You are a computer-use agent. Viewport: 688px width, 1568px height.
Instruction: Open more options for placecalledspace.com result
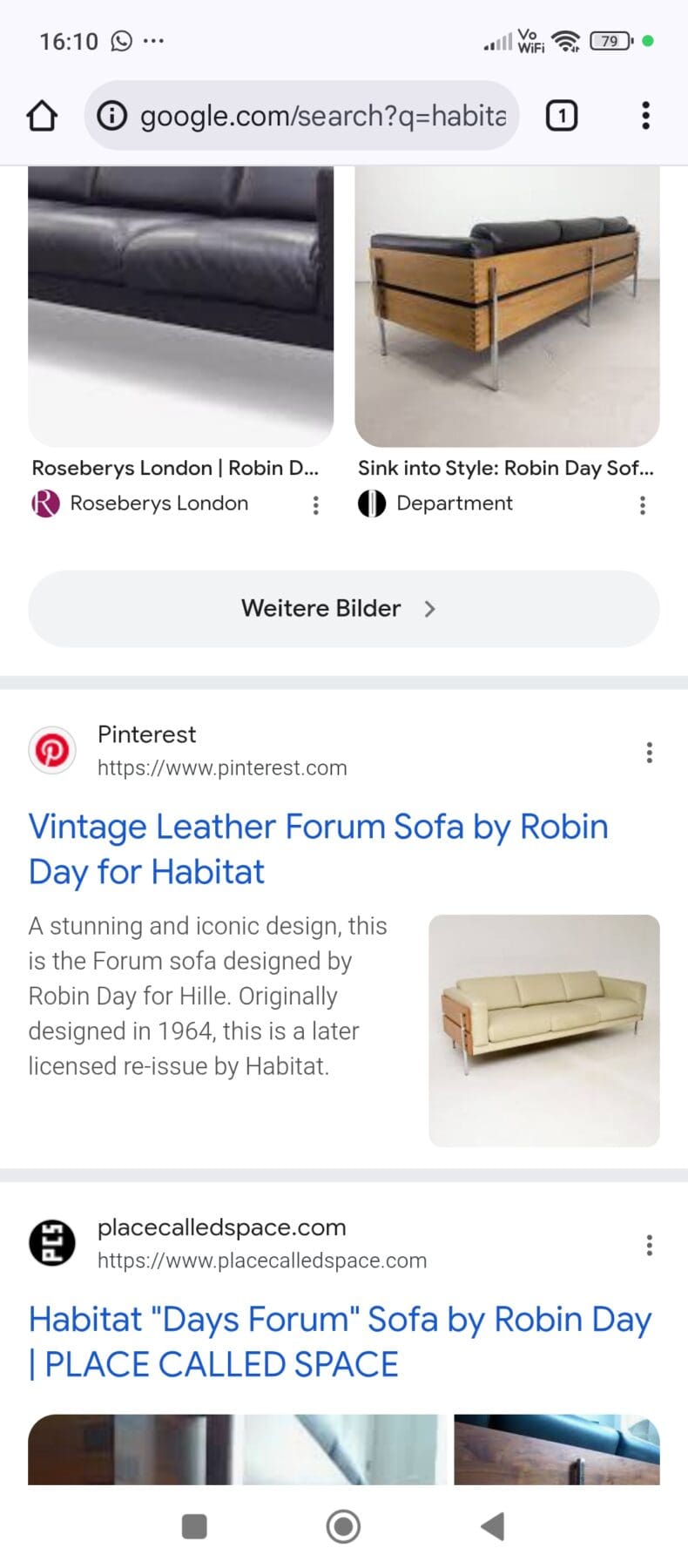pos(649,1245)
